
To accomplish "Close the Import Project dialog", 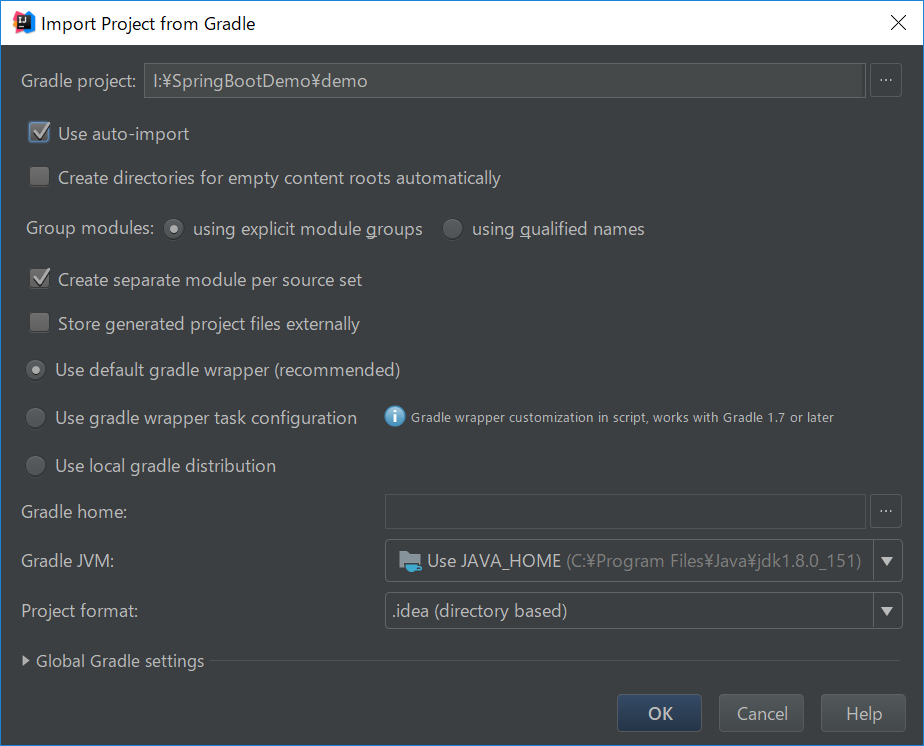I will tap(898, 22).
